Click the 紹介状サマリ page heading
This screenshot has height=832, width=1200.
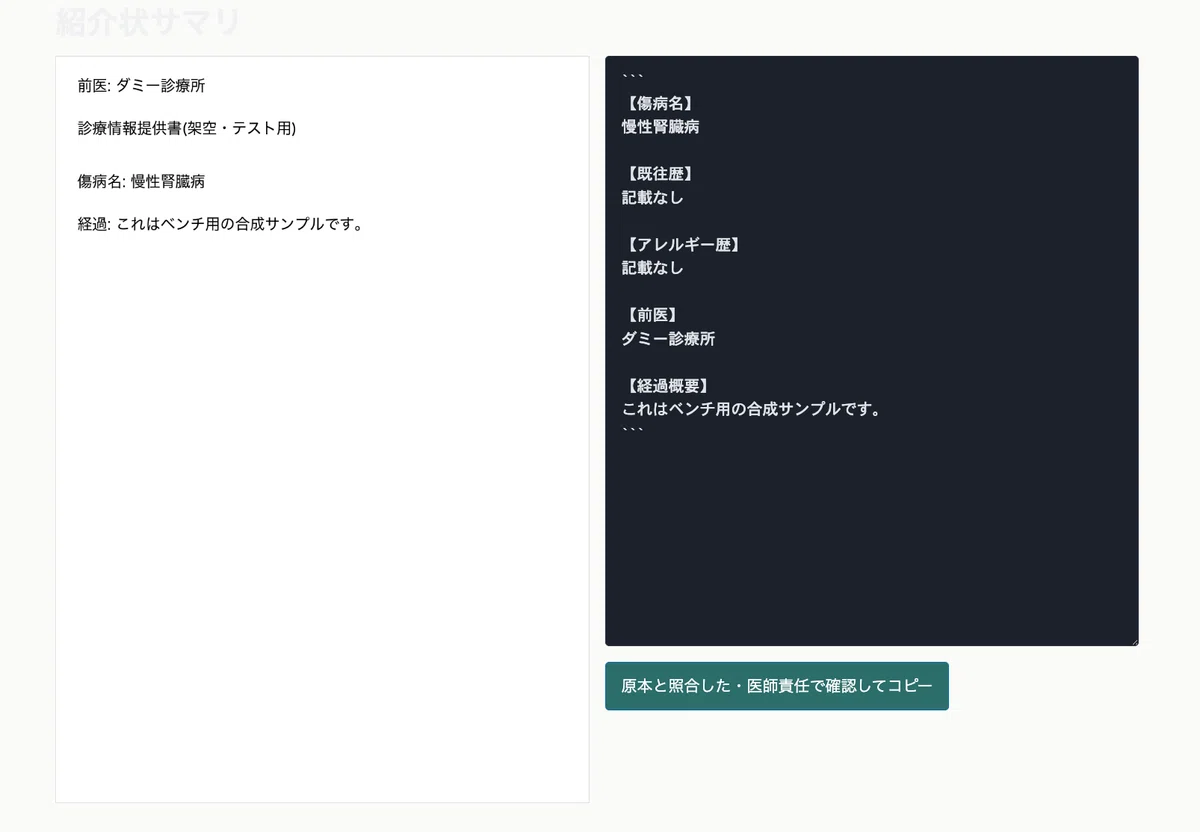148,22
